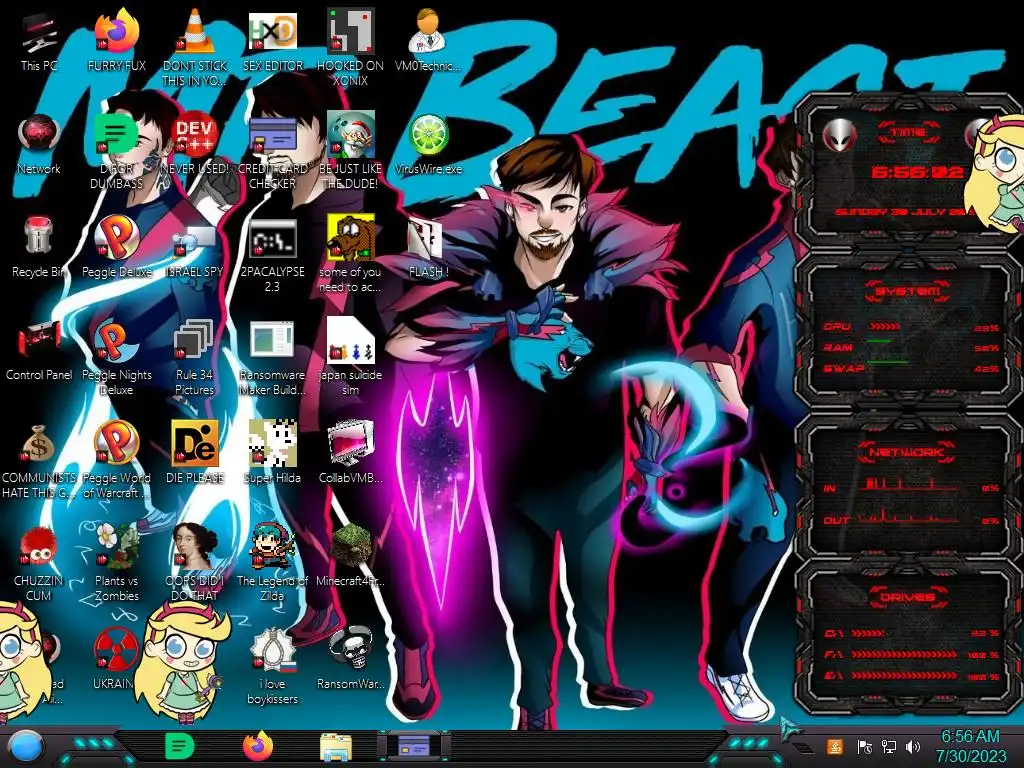Open the OOPS DID I DO THAT portrait
This screenshot has width=1024, height=768.
click(x=195, y=563)
